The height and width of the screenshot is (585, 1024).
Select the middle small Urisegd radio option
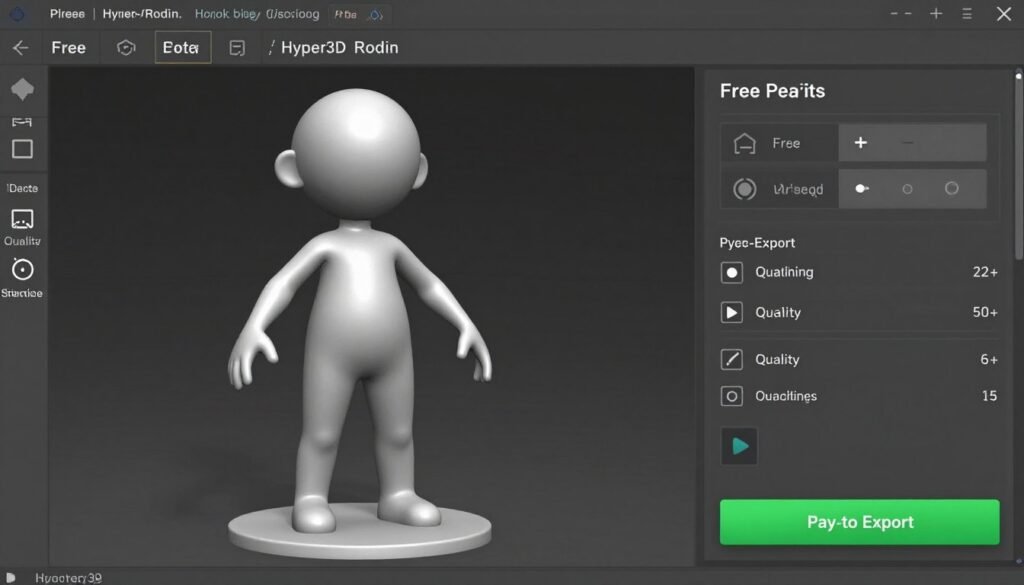[907, 189]
